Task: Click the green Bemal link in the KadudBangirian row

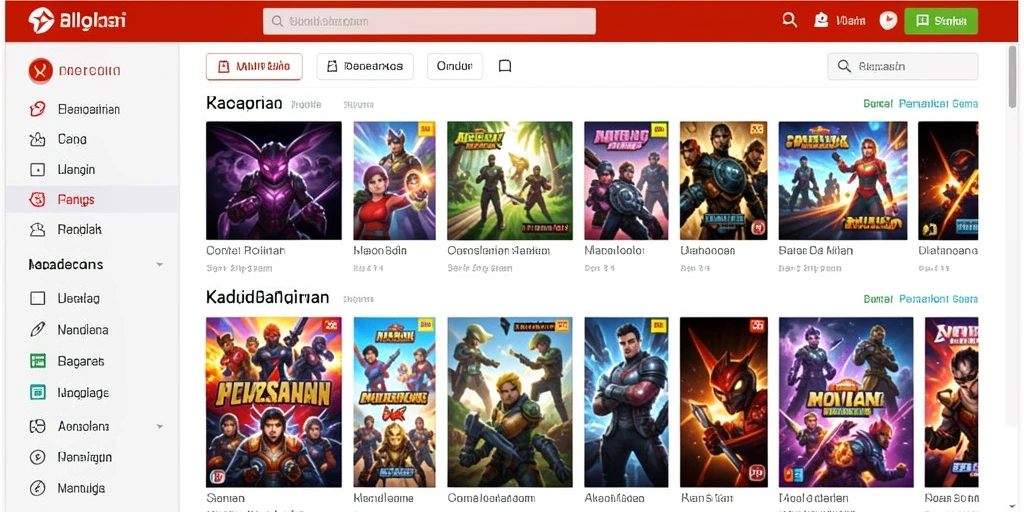Action: point(877,299)
